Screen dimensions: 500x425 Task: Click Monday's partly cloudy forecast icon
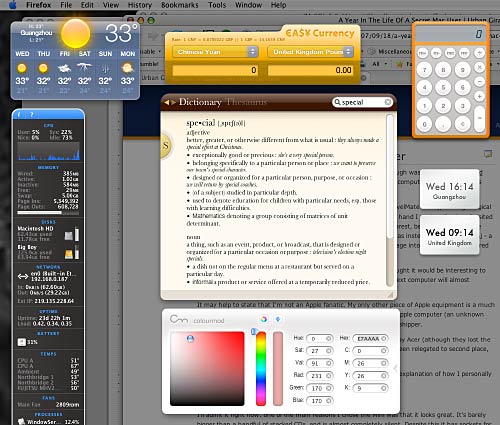tap(127, 68)
